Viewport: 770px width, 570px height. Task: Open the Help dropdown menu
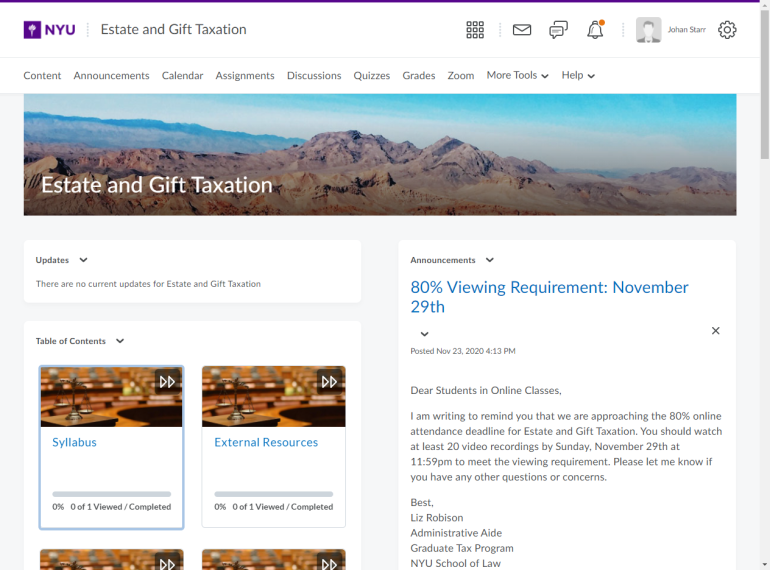pyautogui.click(x=578, y=76)
